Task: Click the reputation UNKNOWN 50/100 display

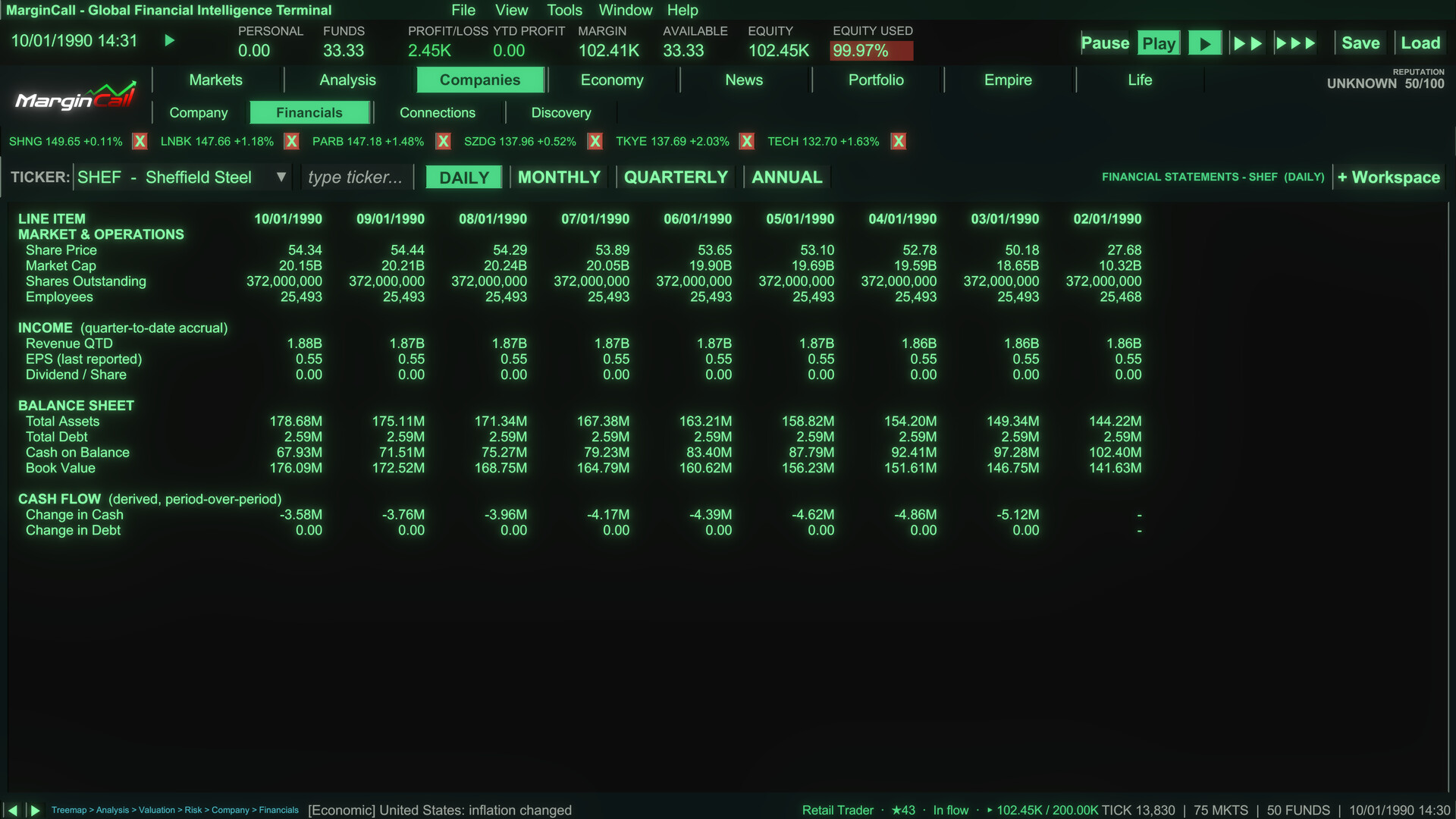Action: tap(1385, 83)
